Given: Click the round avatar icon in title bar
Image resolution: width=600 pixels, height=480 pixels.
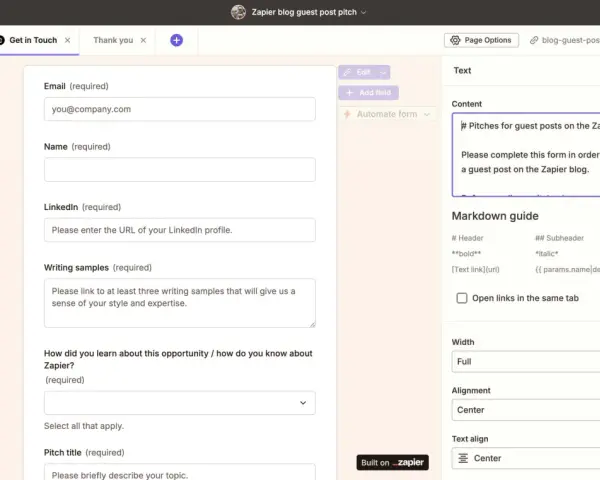Looking at the screenshot, I should click(238, 12).
